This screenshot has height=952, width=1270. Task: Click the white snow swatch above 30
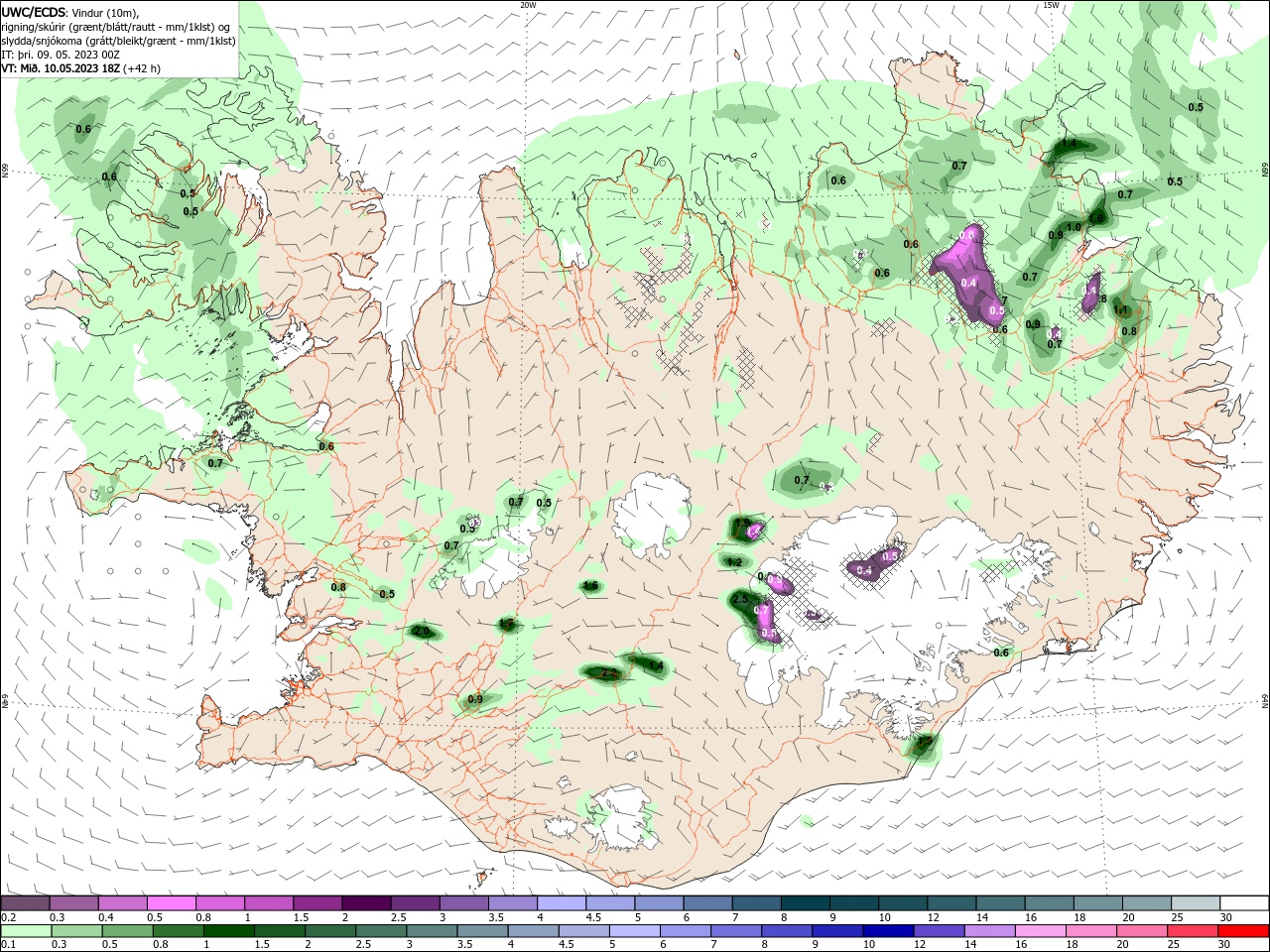[x=1243, y=902]
